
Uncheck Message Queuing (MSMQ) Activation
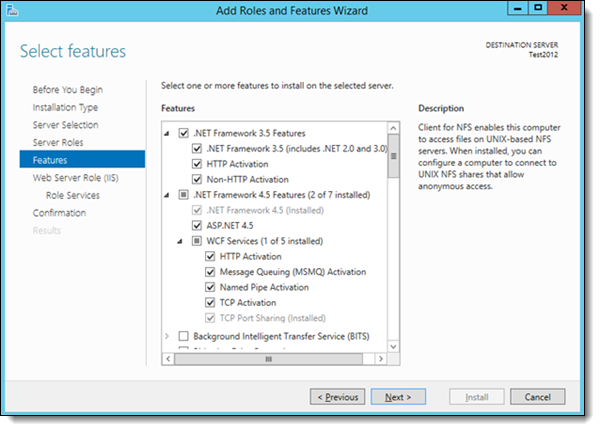[210, 271]
